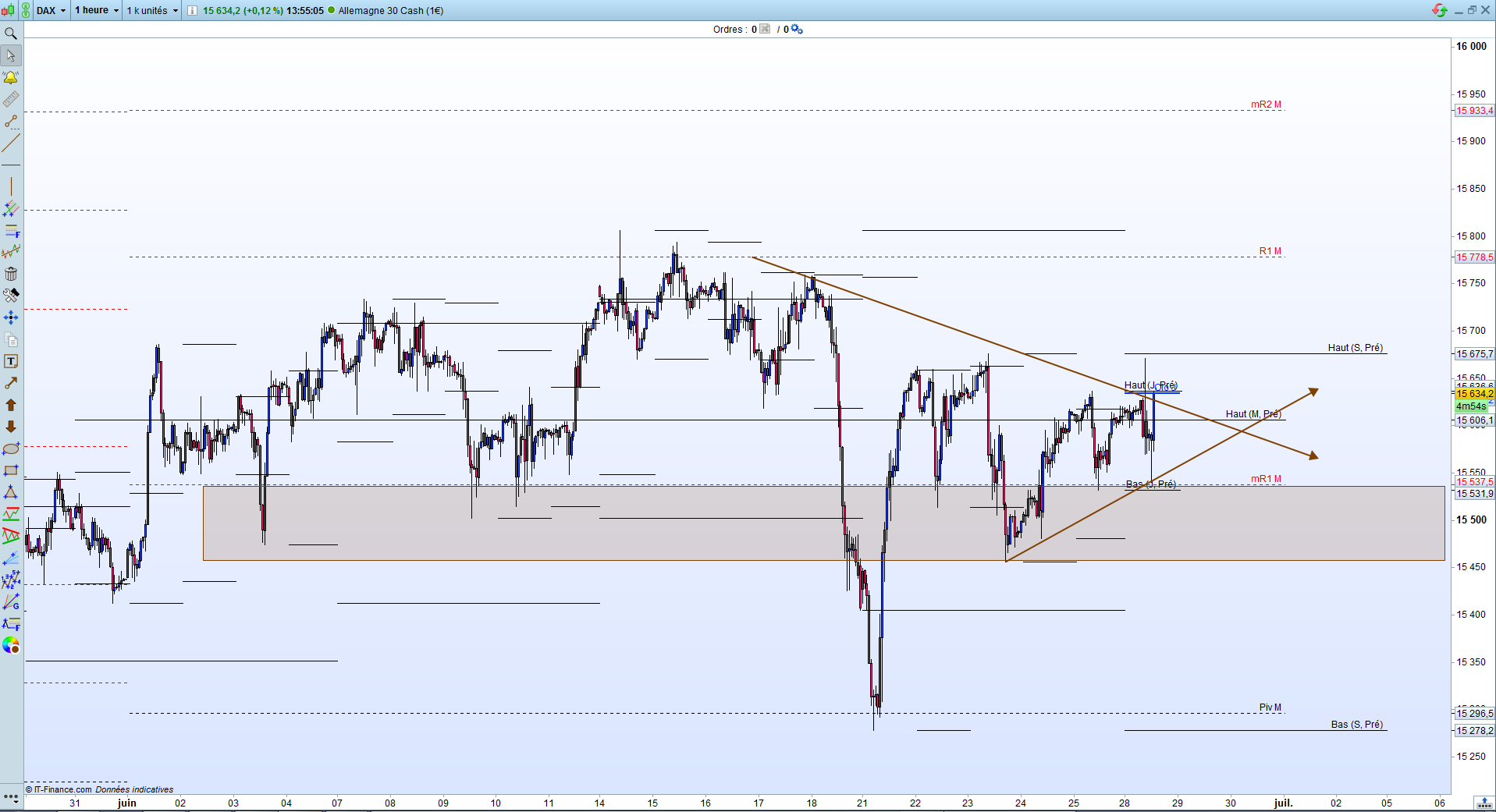Select the diagonal arrow drawing tool
Screen dimensions: 1496x812
11,383
